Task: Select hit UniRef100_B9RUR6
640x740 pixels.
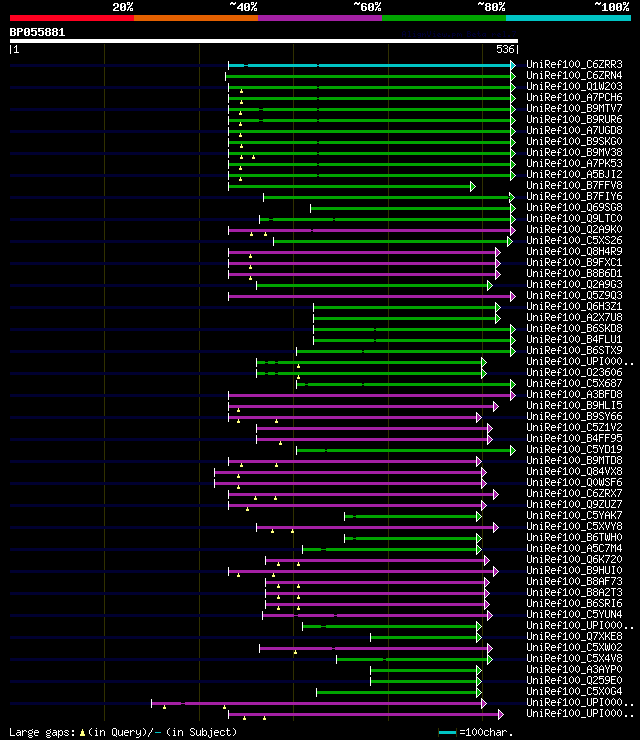Action: pyautogui.click(x=574, y=119)
